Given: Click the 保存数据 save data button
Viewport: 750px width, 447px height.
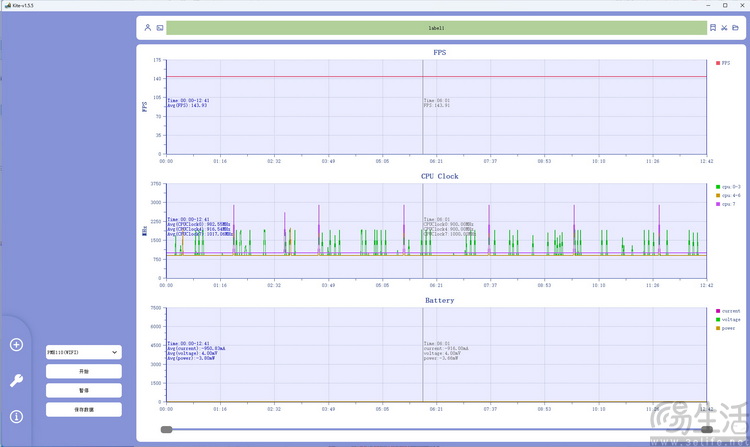Looking at the screenshot, I should [83, 409].
